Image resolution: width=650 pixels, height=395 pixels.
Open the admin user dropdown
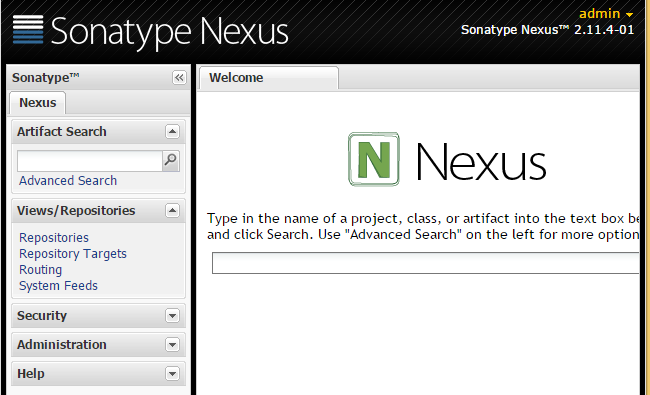tap(606, 14)
